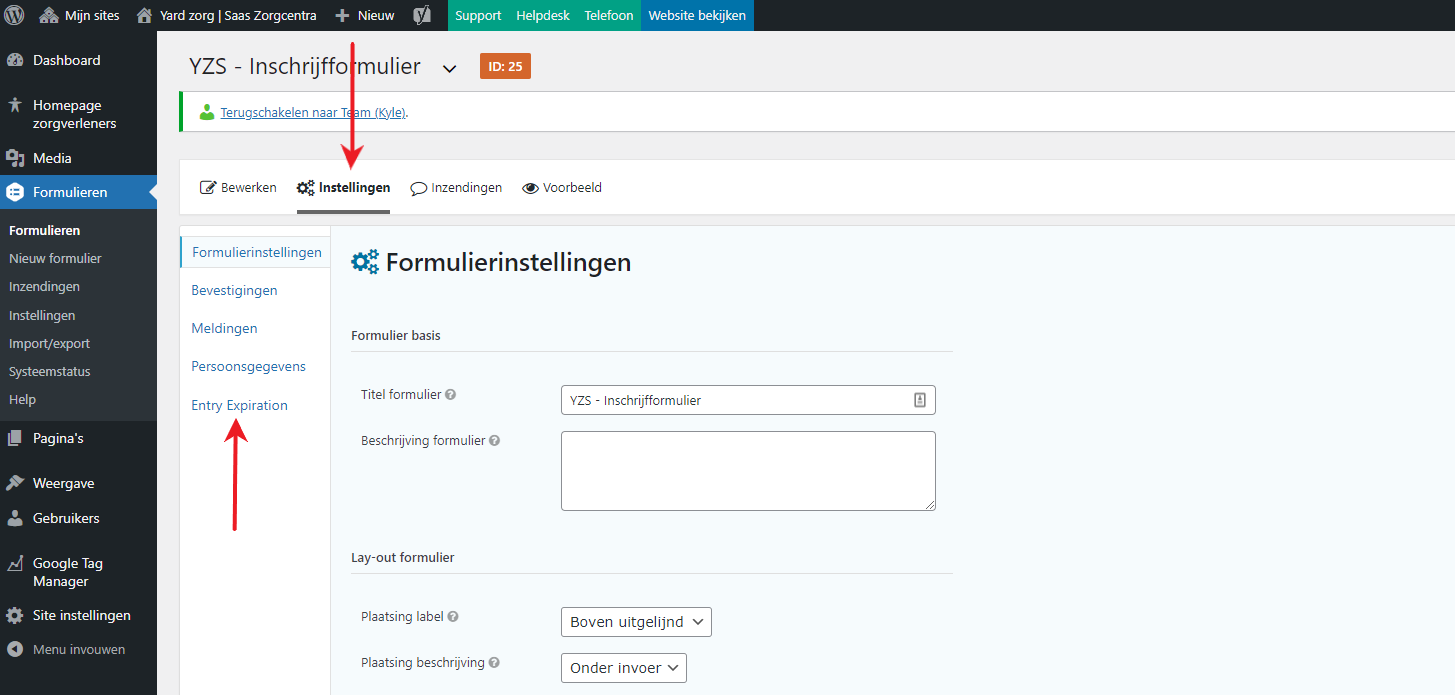Click Site instellingen gear icon
The image size is (1455, 695).
15,615
